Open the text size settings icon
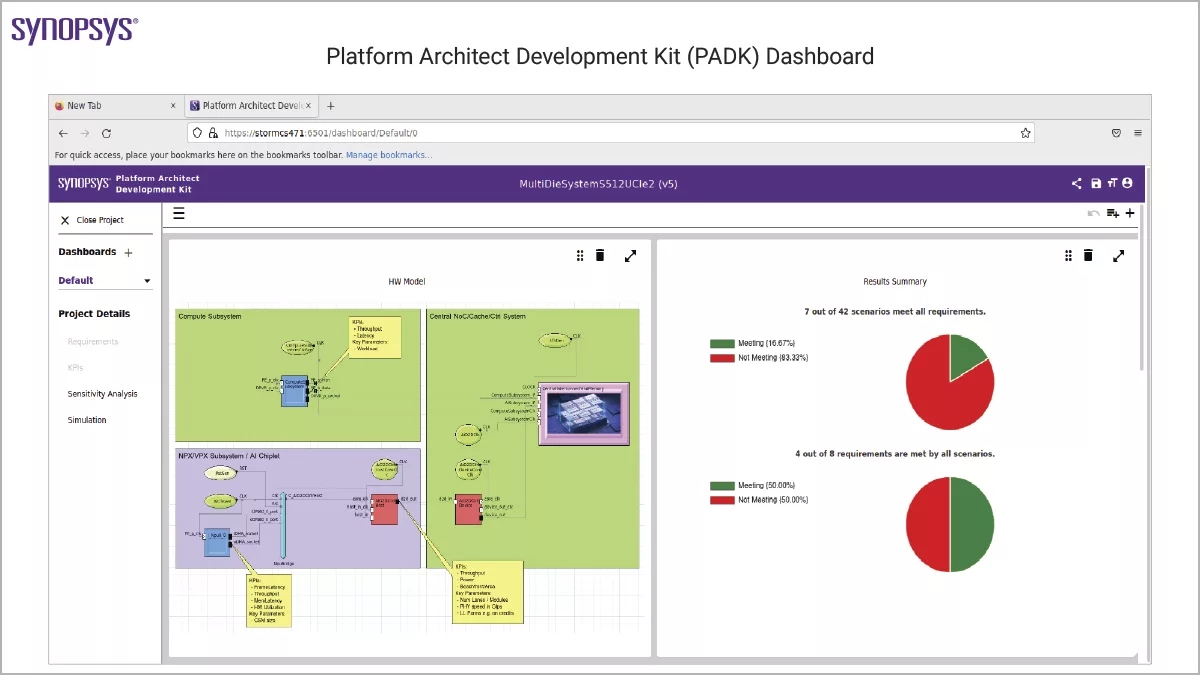The height and width of the screenshot is (675, 1200). click(x=1112, y=183)
